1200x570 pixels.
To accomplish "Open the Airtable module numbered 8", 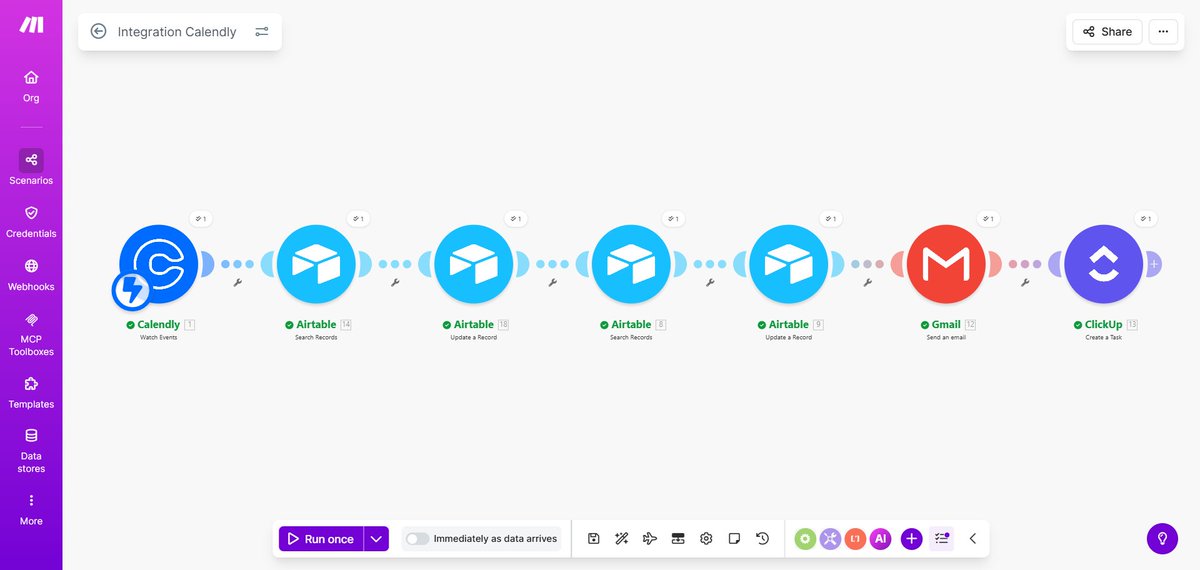I will pyautogui.click(x=631, y=264).
